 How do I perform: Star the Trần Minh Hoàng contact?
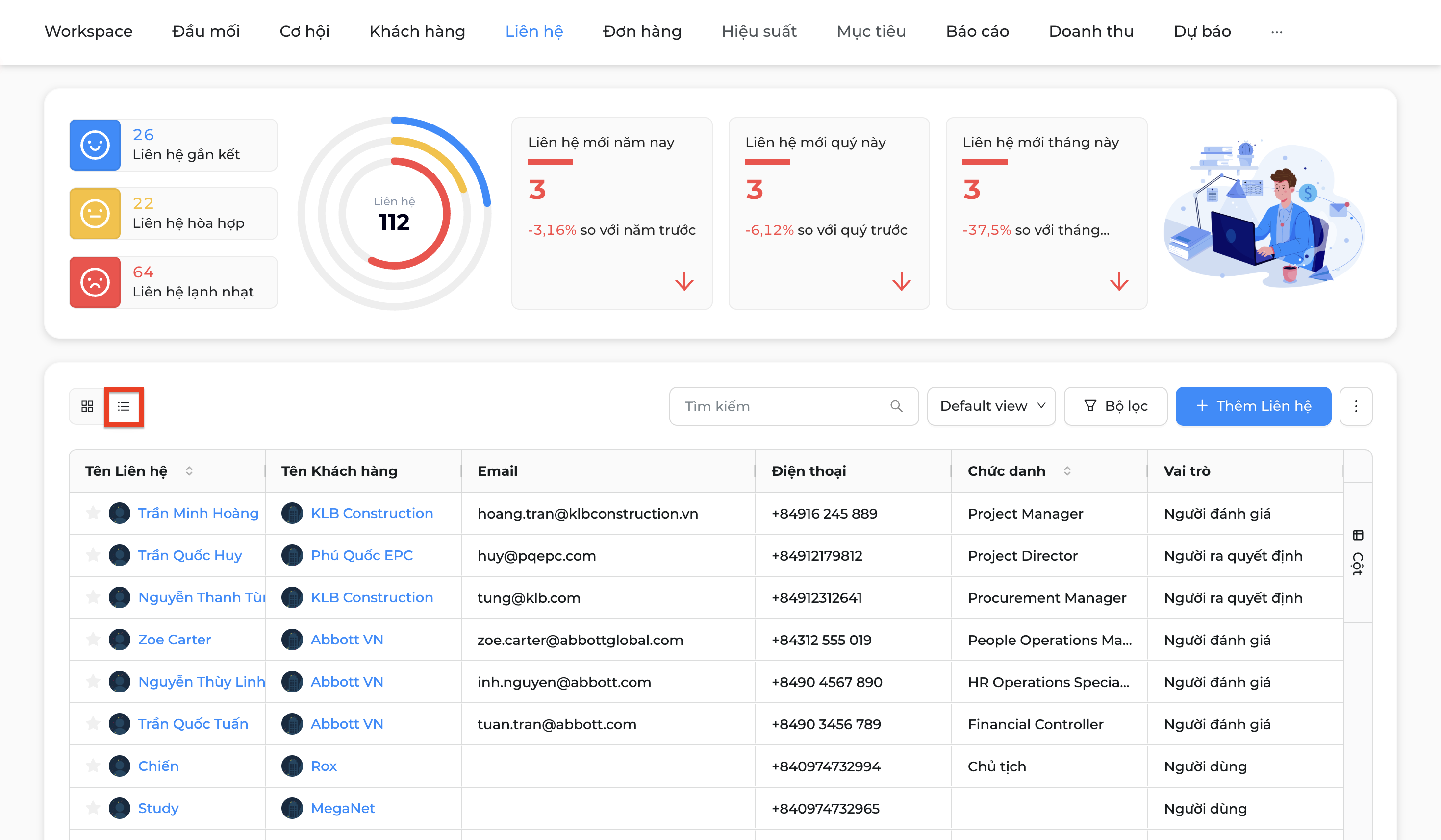[x=93, y=513]
